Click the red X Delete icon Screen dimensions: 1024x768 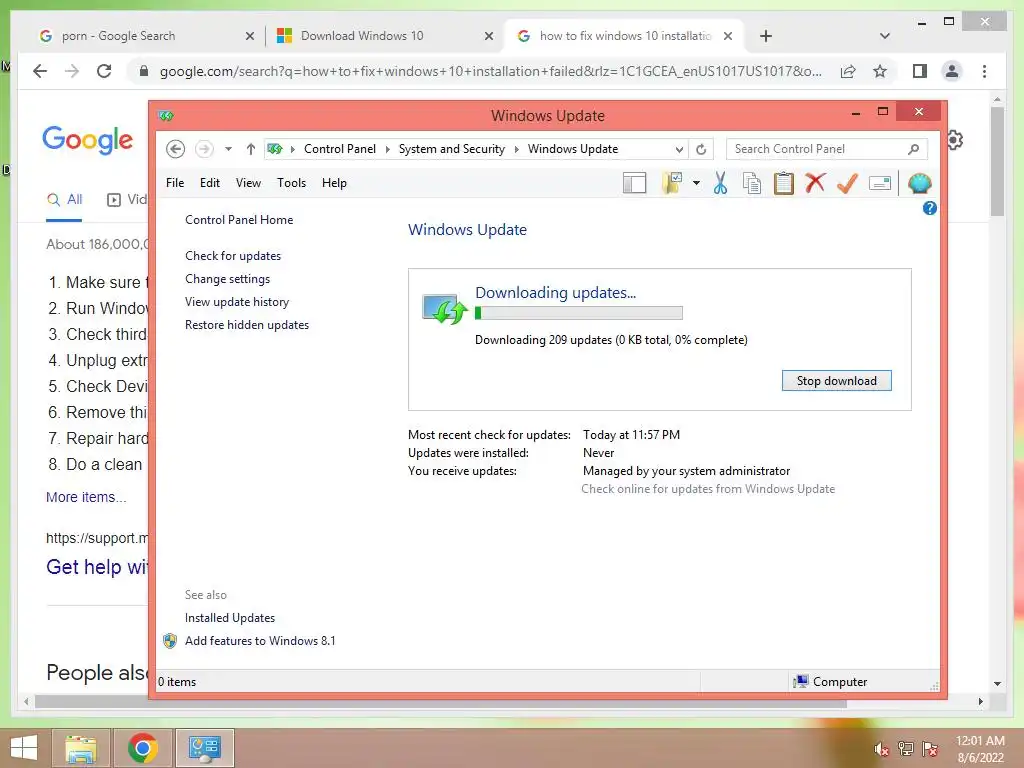pyautogui.click(x=815, y=183)
